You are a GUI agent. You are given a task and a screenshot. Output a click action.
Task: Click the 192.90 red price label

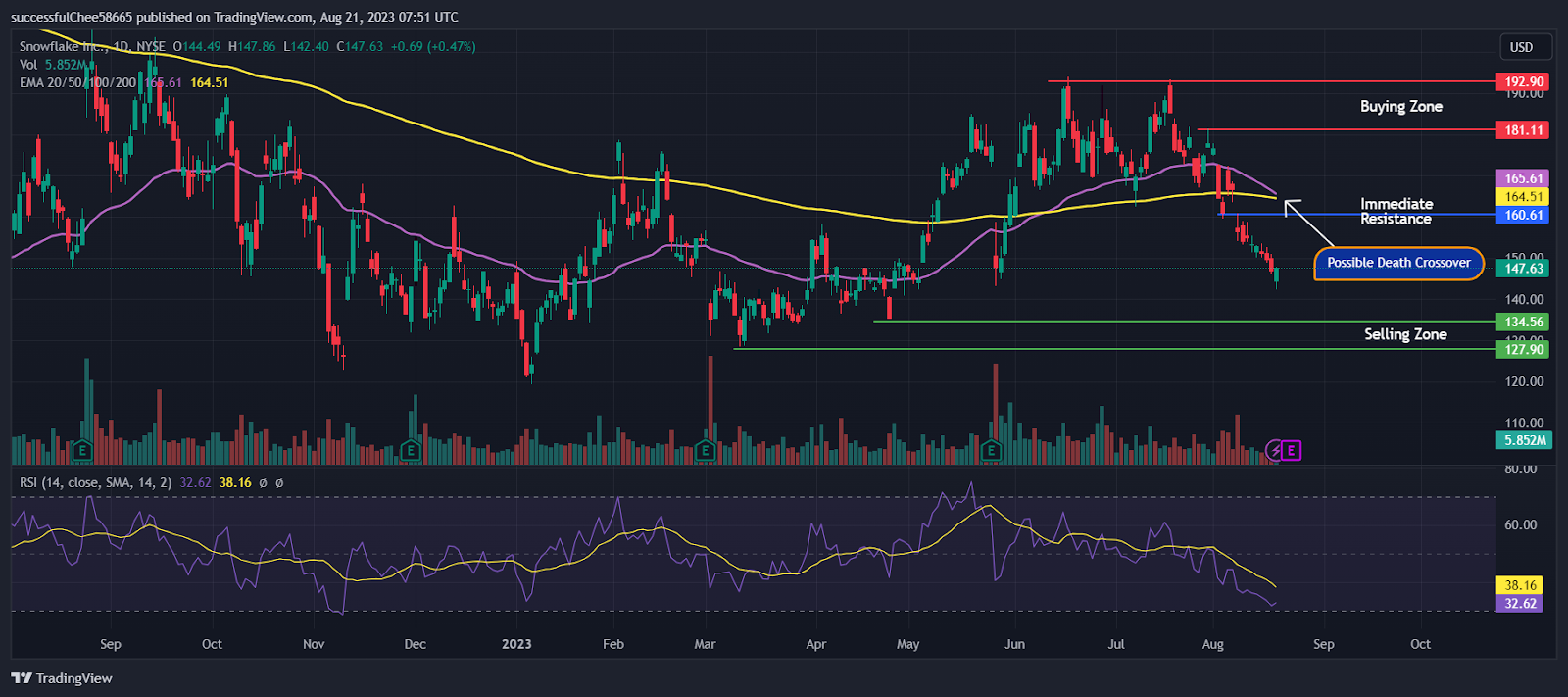1524,82
